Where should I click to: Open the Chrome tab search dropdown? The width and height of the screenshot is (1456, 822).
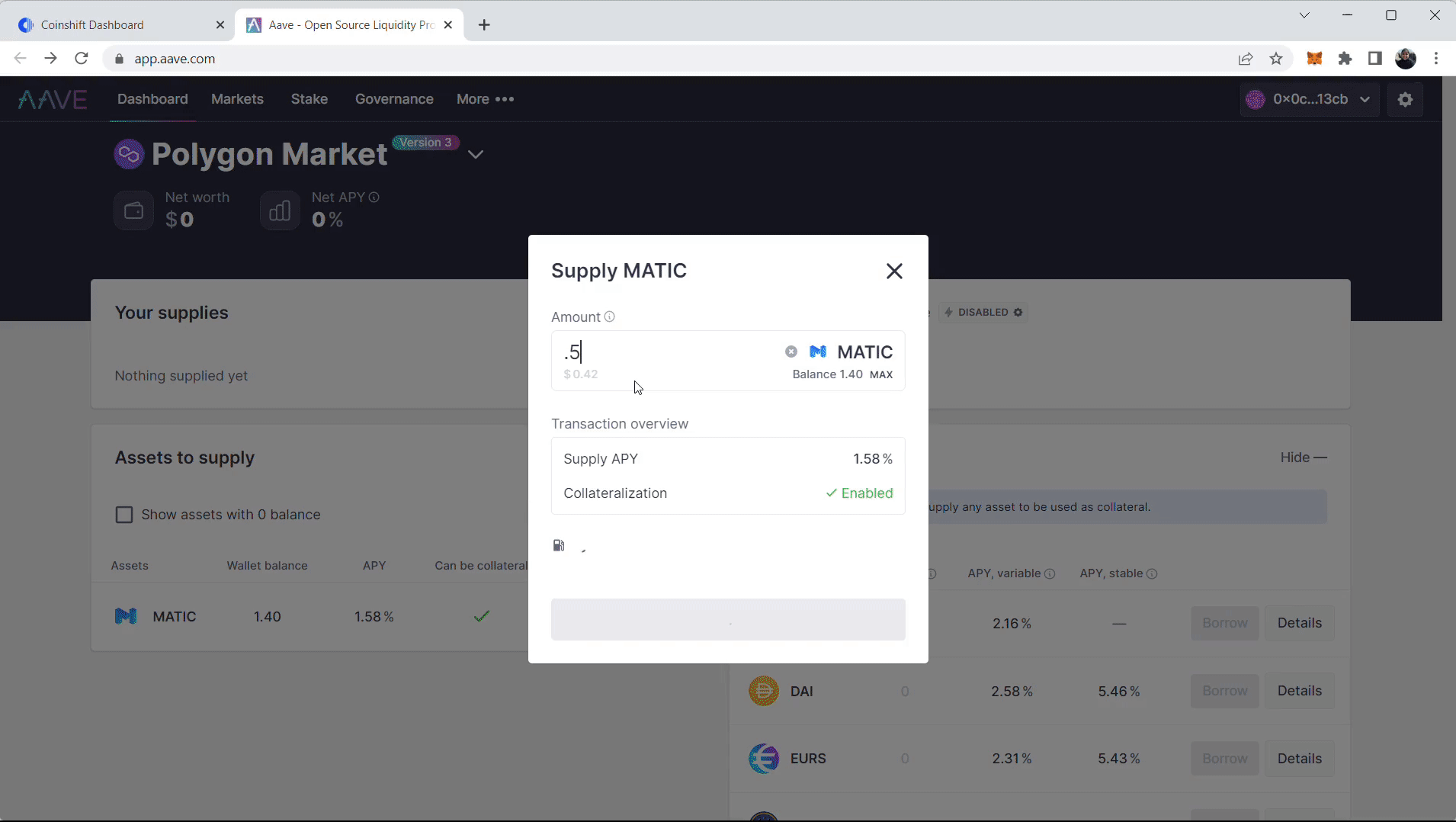(1304, 15)
